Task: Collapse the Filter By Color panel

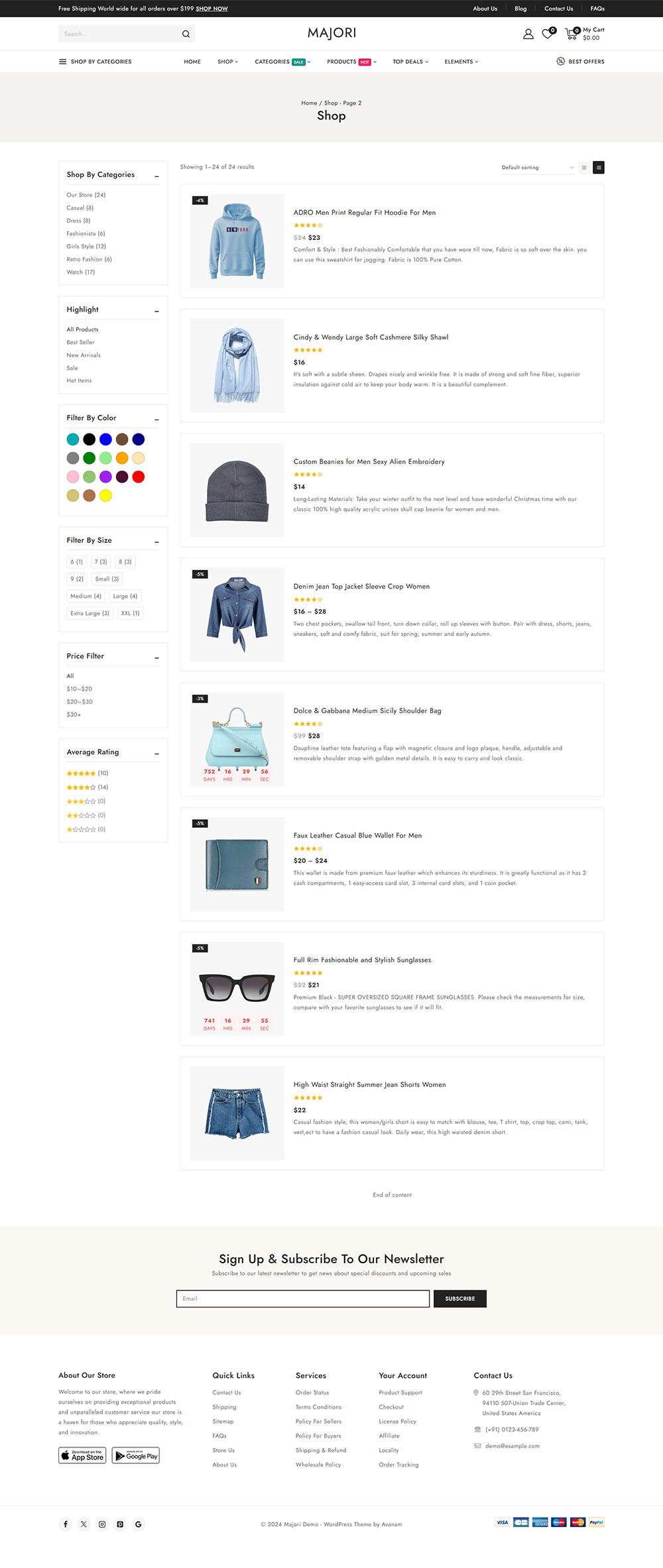Action: (157, 420)
